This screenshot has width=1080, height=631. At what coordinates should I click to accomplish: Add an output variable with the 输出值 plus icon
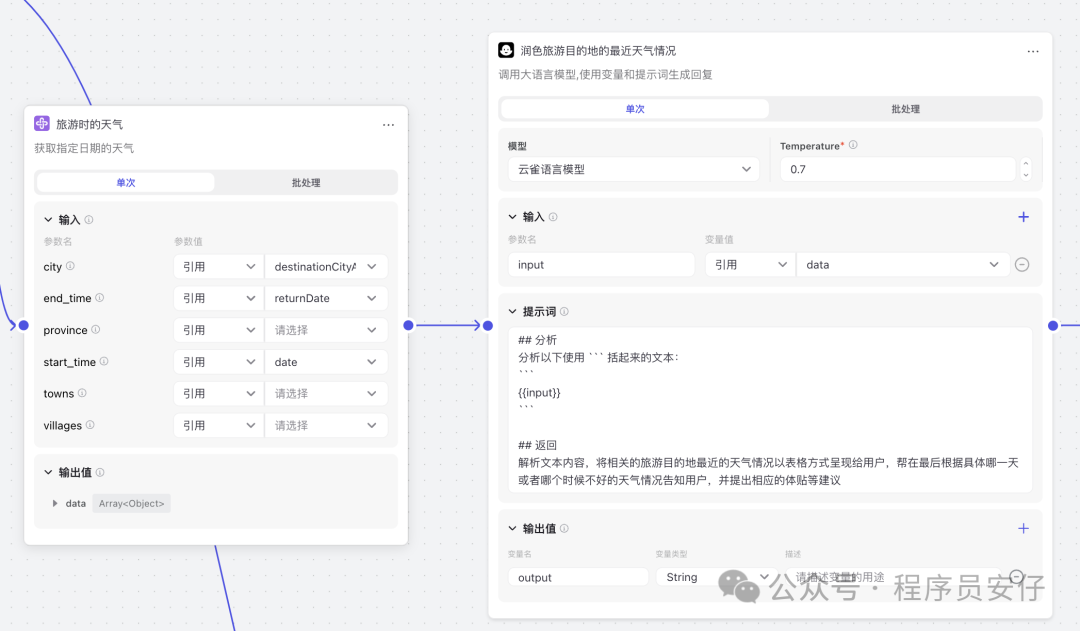point(1024,528)
